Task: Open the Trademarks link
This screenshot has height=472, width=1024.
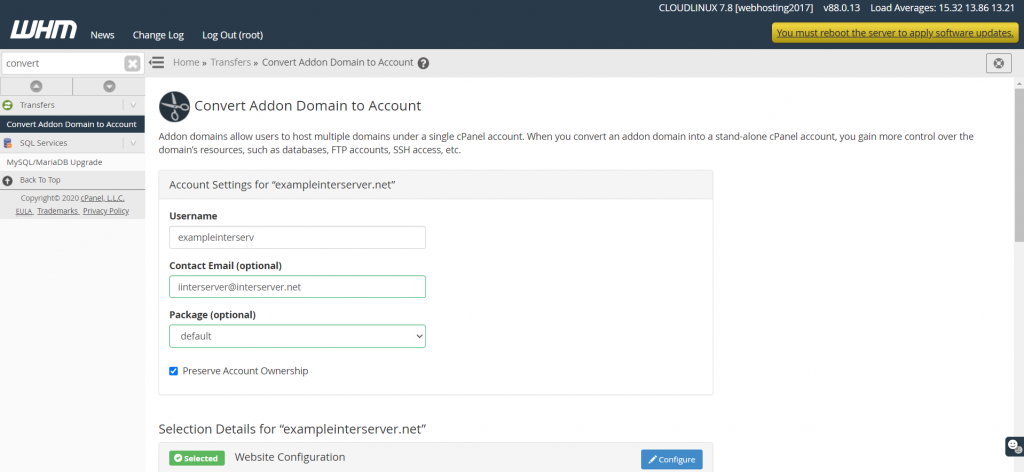Action: coord(57,212)
